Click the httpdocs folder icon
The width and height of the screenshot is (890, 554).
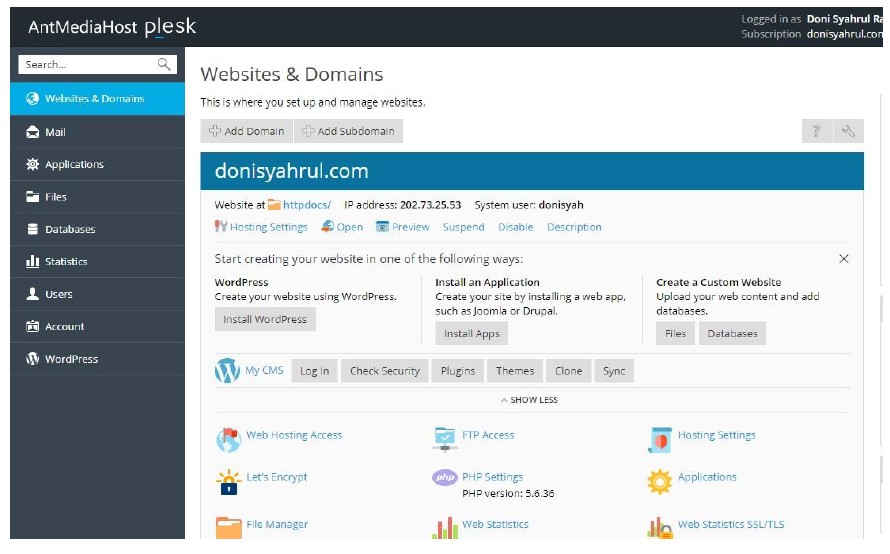pos(274,204)
